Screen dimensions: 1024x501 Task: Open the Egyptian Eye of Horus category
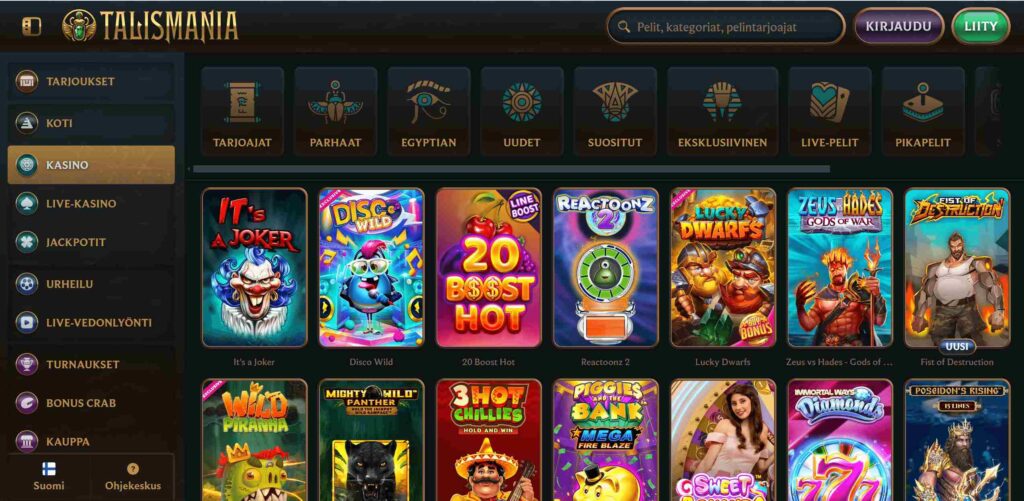pyautogui.click(x=429, y=112)
